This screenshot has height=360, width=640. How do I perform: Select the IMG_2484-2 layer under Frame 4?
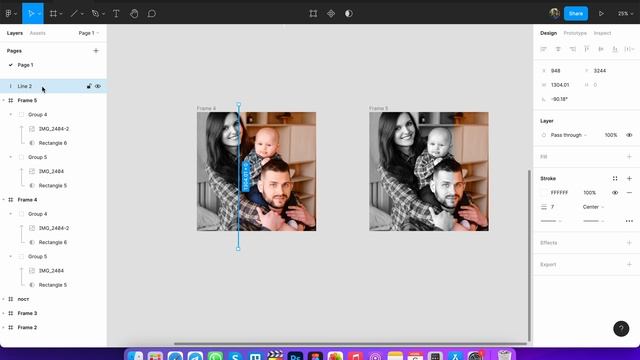[x=53, y=228]
